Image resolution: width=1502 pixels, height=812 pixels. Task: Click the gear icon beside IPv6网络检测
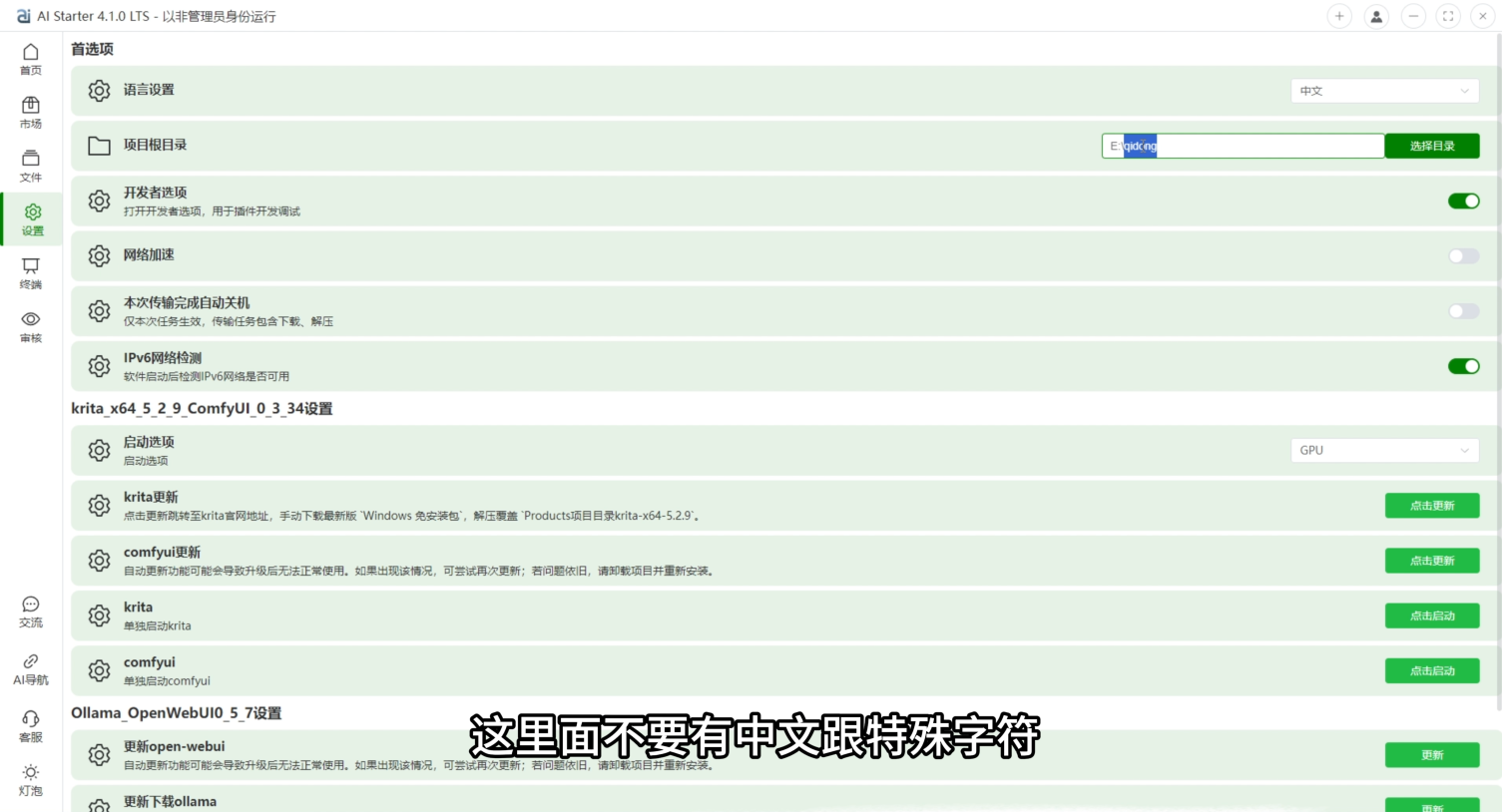point(99,366)
